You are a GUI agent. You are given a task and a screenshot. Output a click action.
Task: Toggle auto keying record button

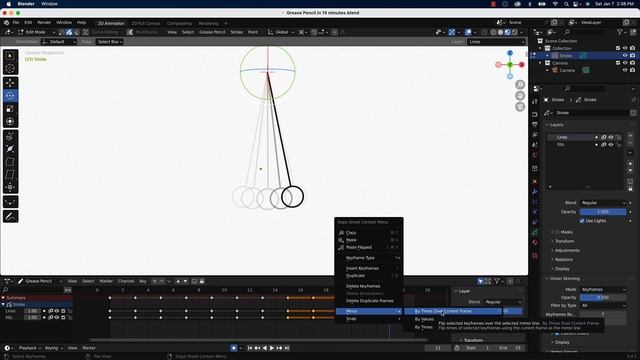pos(233,348)
